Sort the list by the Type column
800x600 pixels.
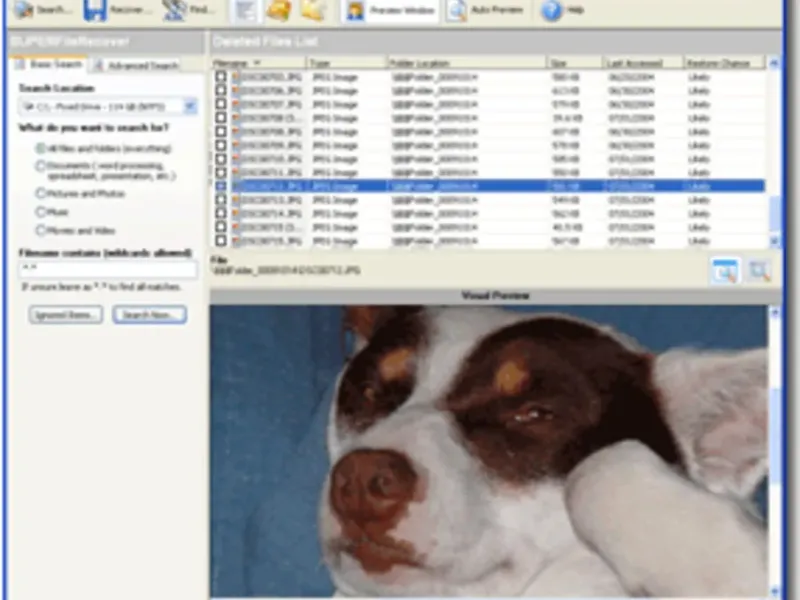click(346, 63)
